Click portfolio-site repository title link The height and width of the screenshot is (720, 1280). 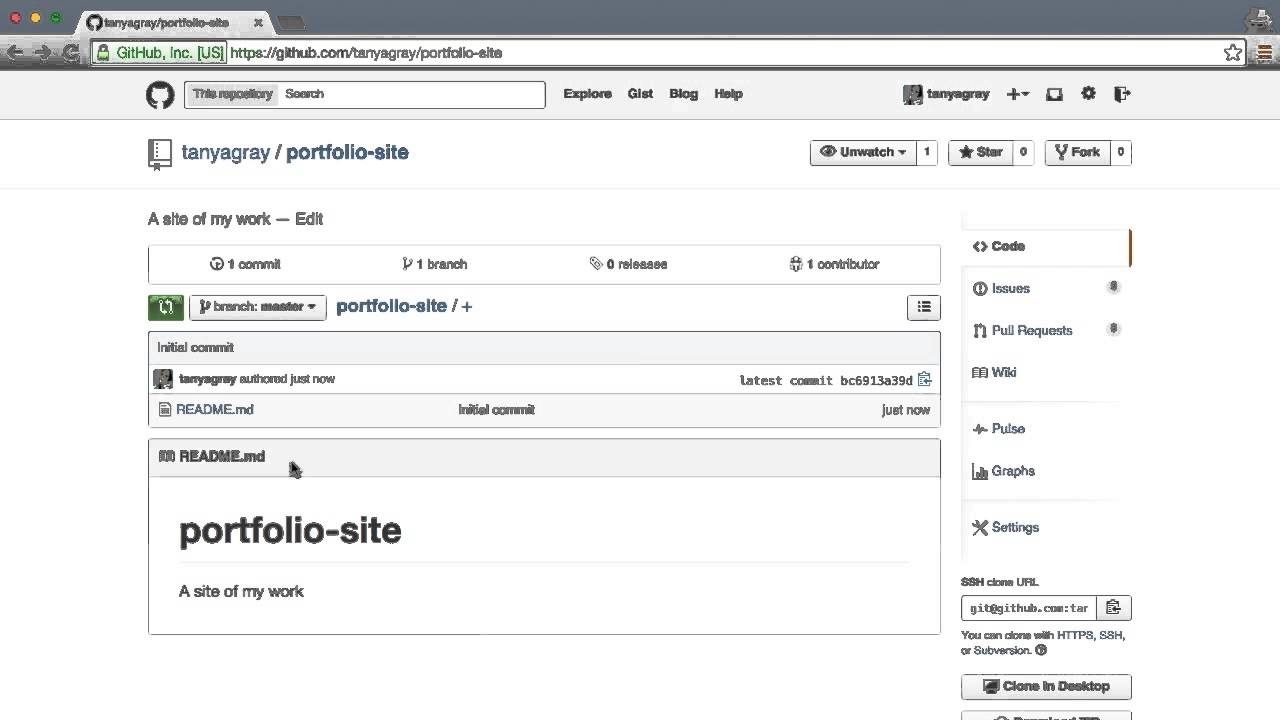[x=347, y=153]
